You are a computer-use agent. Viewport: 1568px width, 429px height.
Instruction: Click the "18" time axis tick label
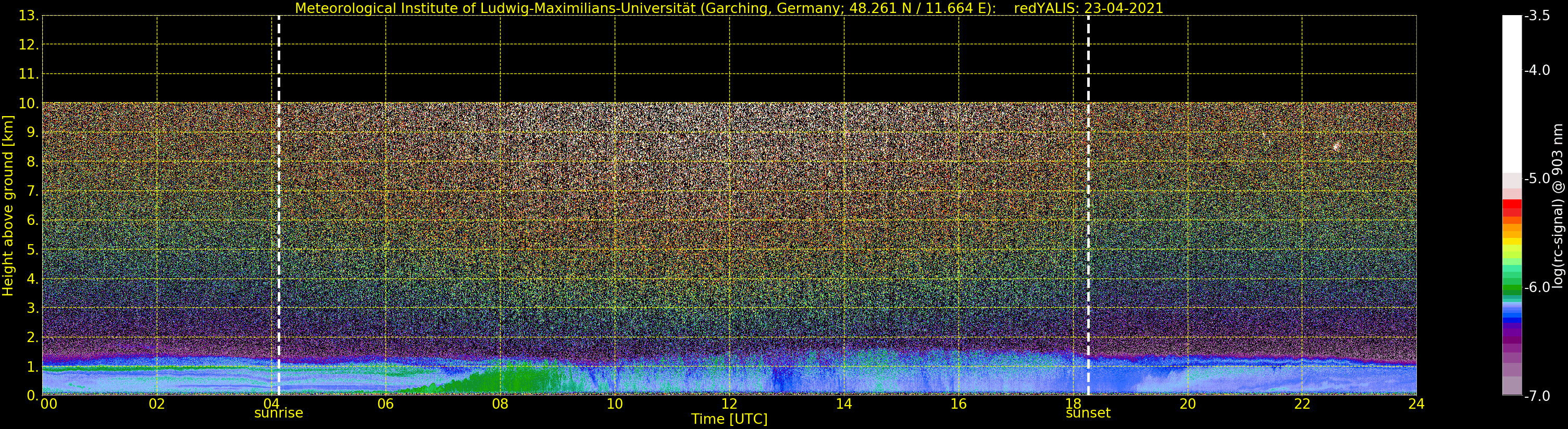point(1073,403)
